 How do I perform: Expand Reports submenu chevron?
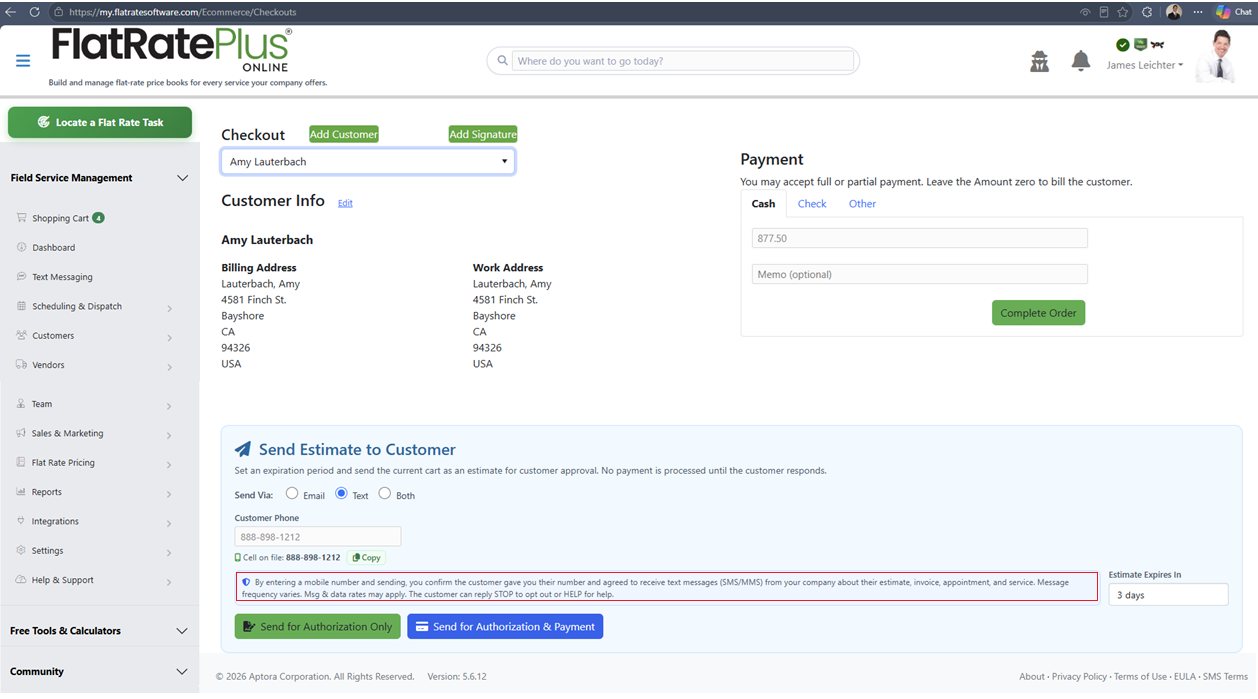coord(169,494)
